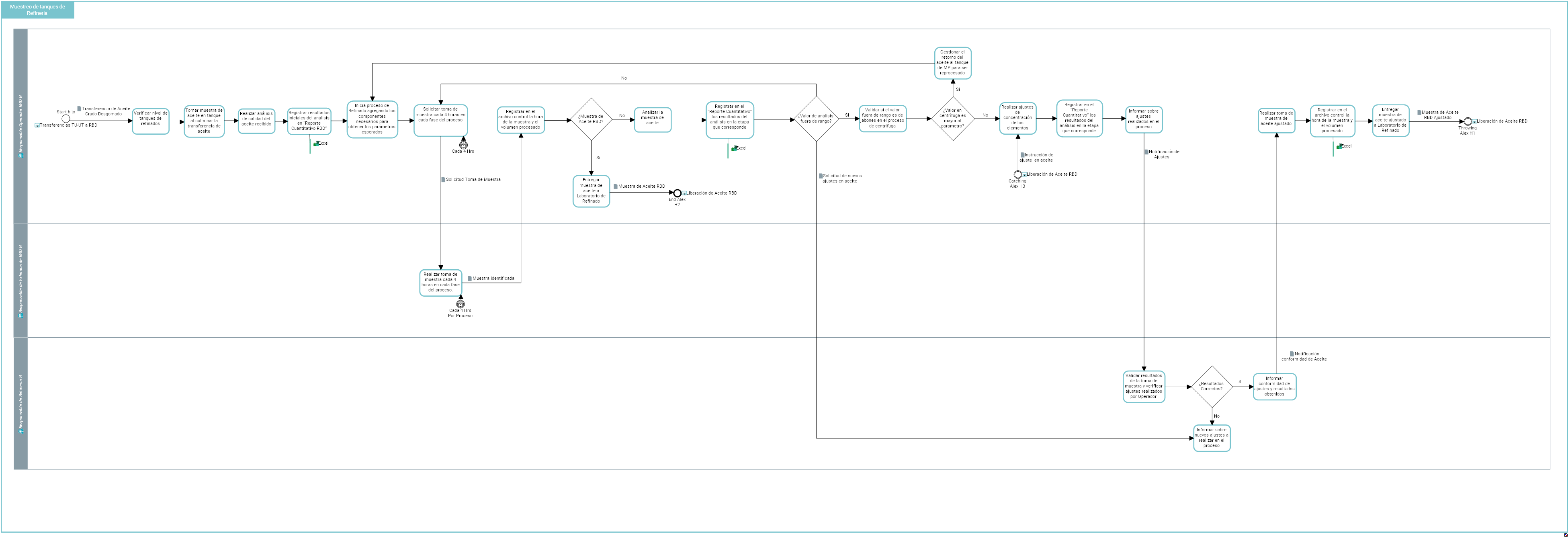1568x537 pixels.
Task: Select 'Realizar ajustes de concentración de los elementos' task
Action: (1018, 118)
